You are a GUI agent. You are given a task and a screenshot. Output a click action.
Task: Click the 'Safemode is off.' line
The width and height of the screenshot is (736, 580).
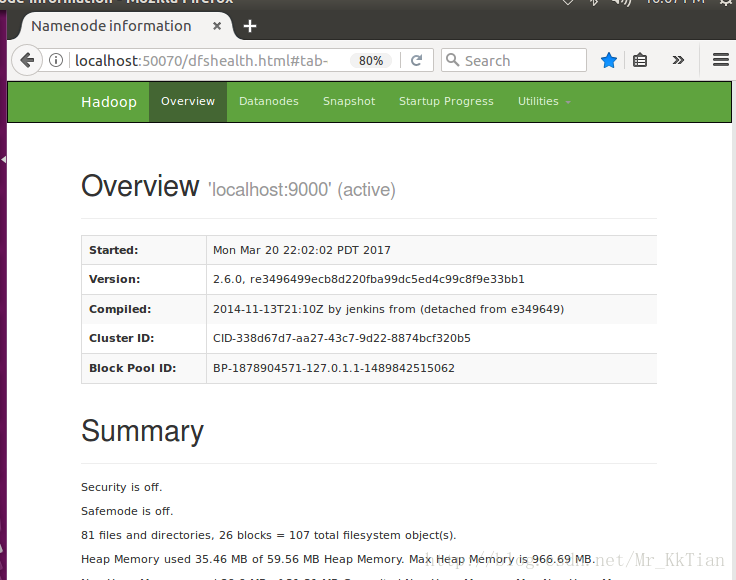(127, 511)
